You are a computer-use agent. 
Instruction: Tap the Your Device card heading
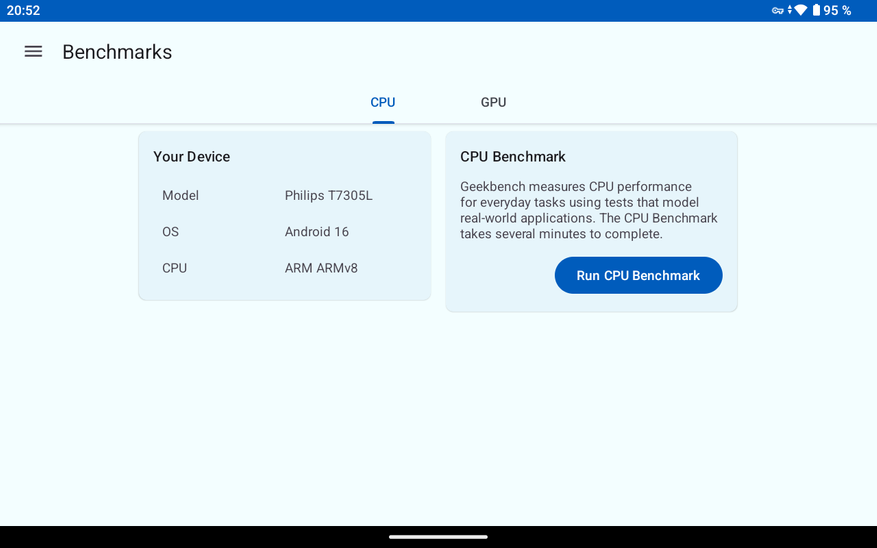pos(192,157)
